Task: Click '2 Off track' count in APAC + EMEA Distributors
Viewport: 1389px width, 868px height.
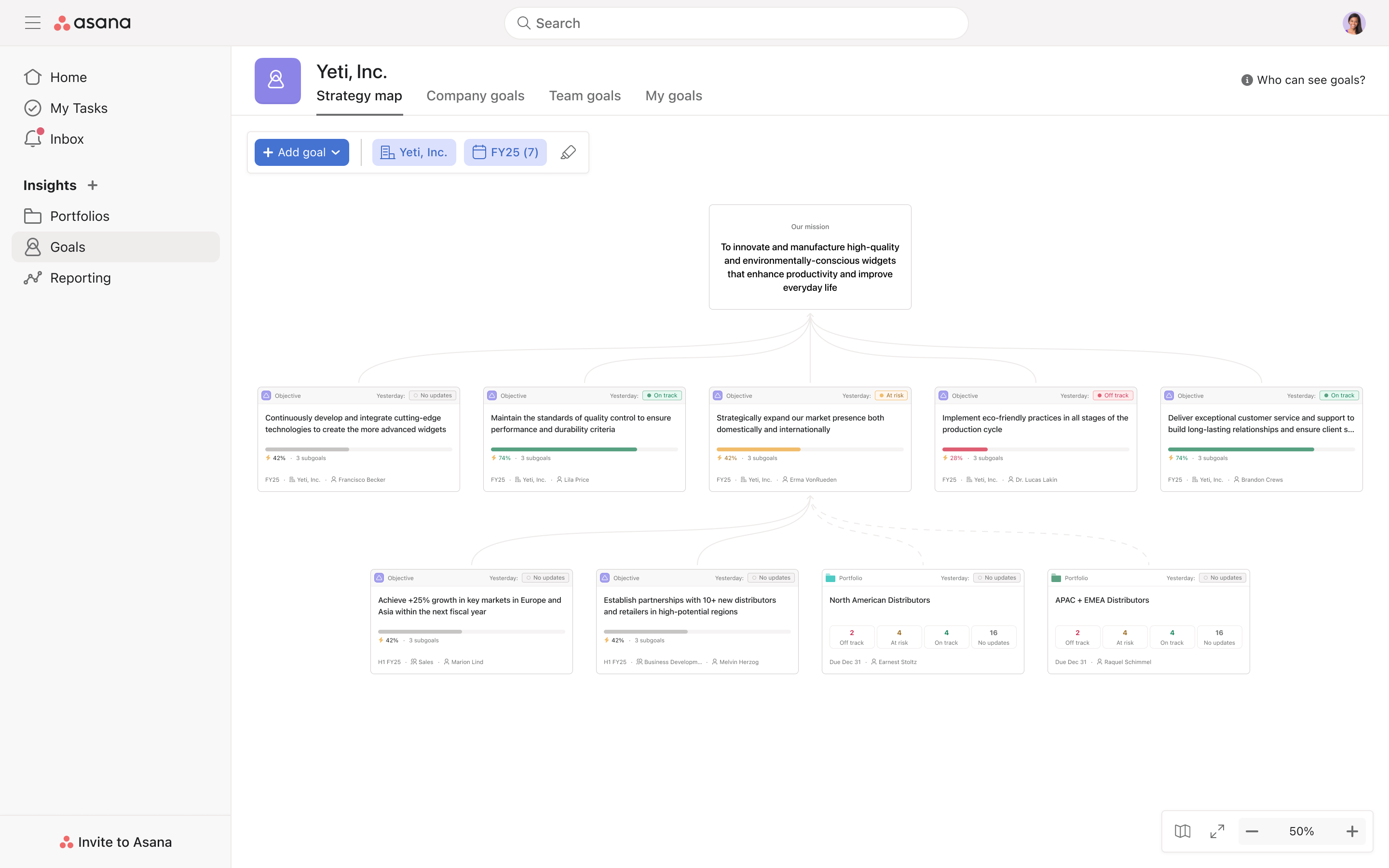Action: (1077, 637)
